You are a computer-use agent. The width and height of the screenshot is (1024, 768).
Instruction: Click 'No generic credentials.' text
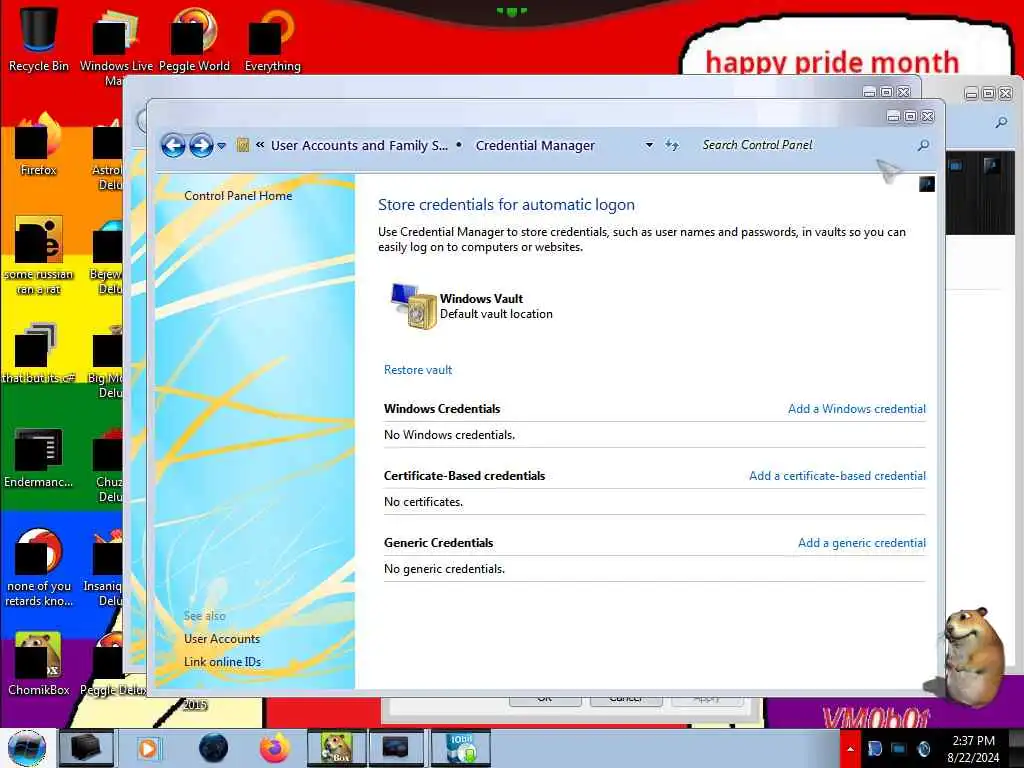(444, 569)
